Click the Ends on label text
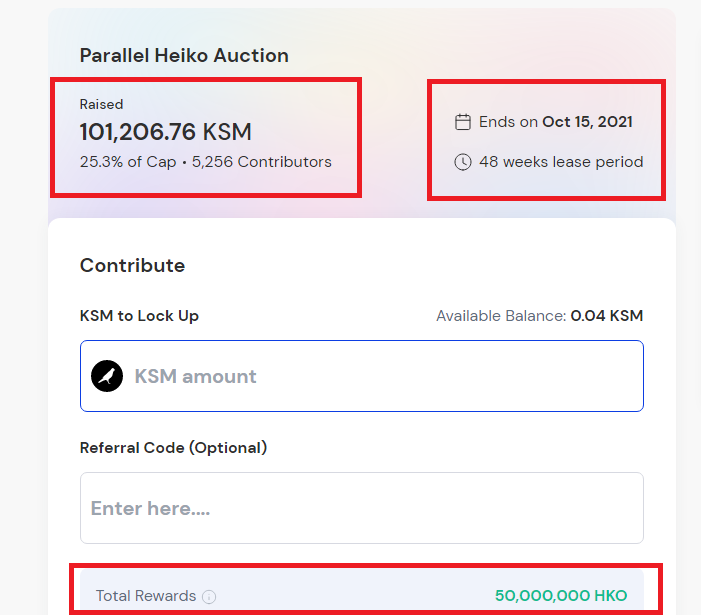The height and width of the screenshot is (615, 701). (508, 122)
